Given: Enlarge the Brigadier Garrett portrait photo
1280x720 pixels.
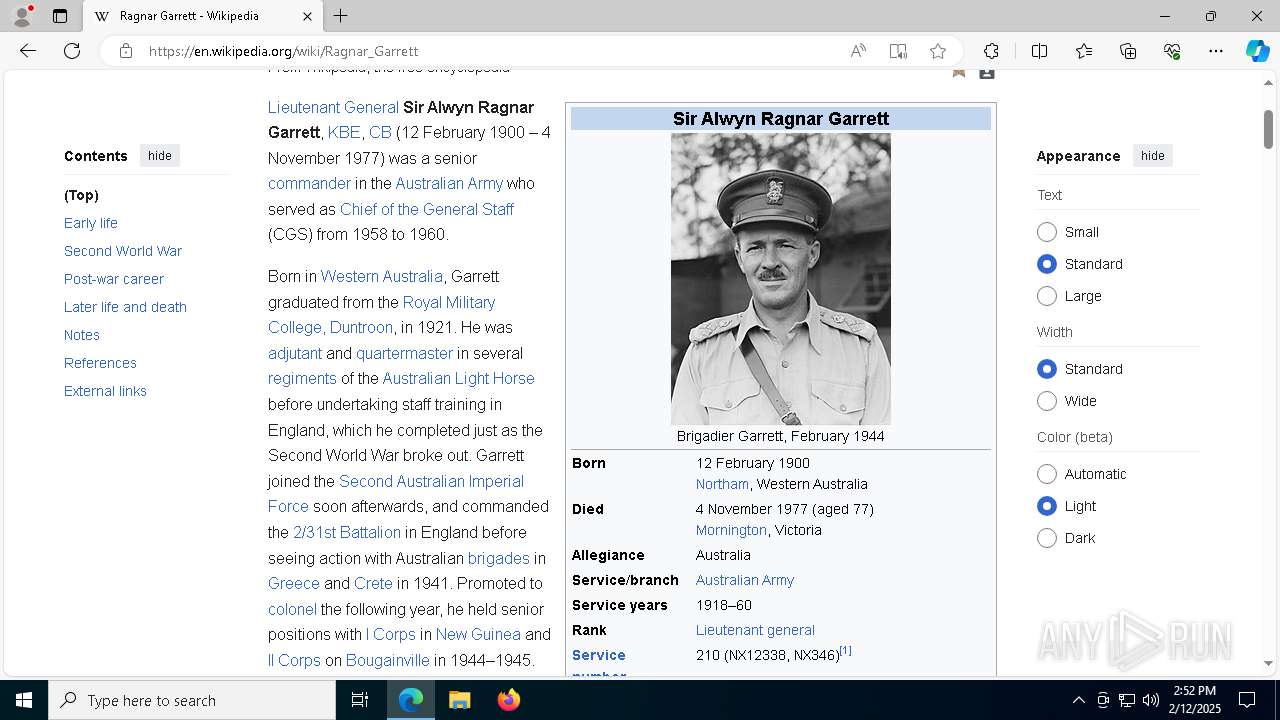Looking at the screenshot, I should [x=781, y=279].
